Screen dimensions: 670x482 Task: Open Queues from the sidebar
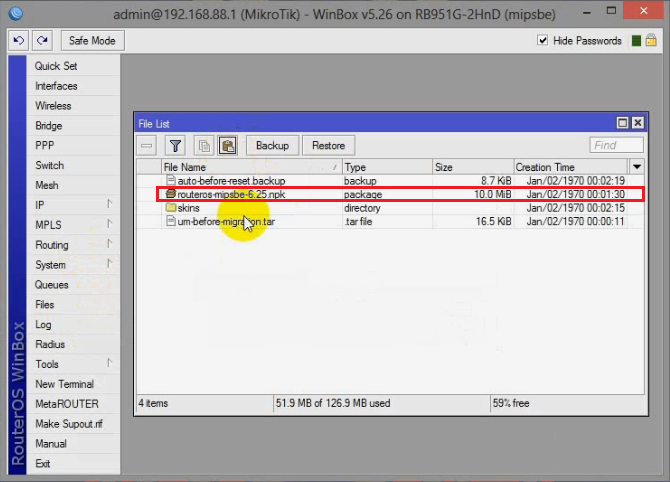[73, 285]
